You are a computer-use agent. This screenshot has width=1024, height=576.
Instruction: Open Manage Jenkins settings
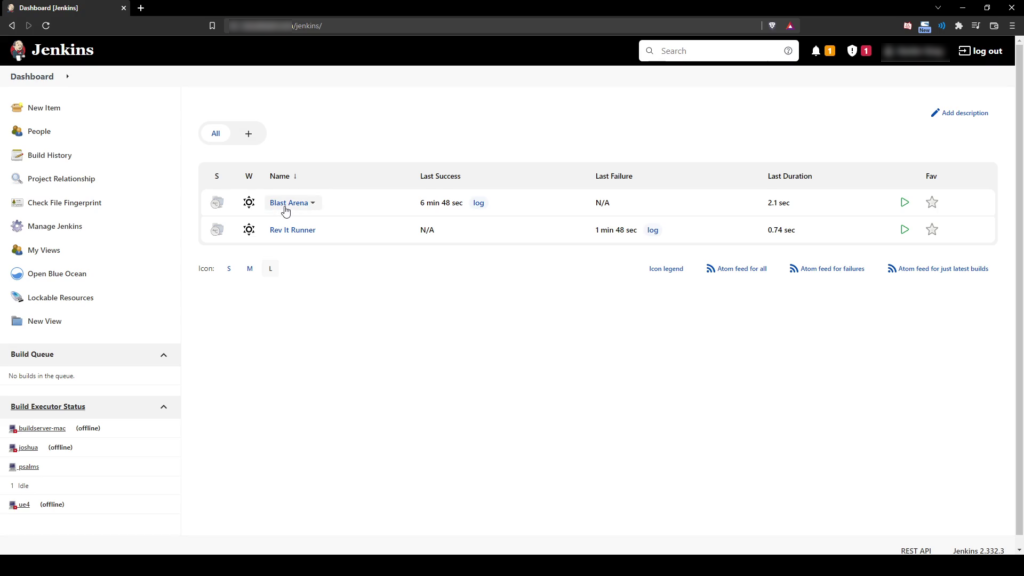(54, 226)
